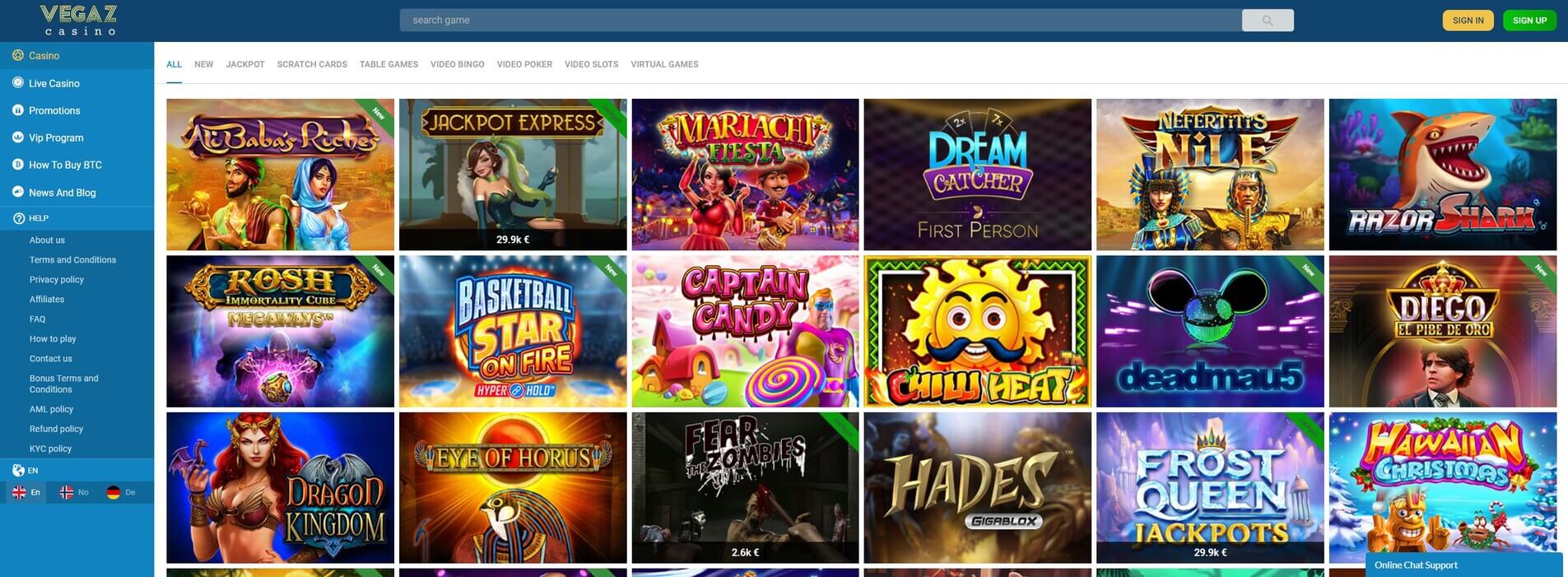Launch Captain Candy game
Image resolution: width=1568 pixels, height=577 pixels.
745,331
